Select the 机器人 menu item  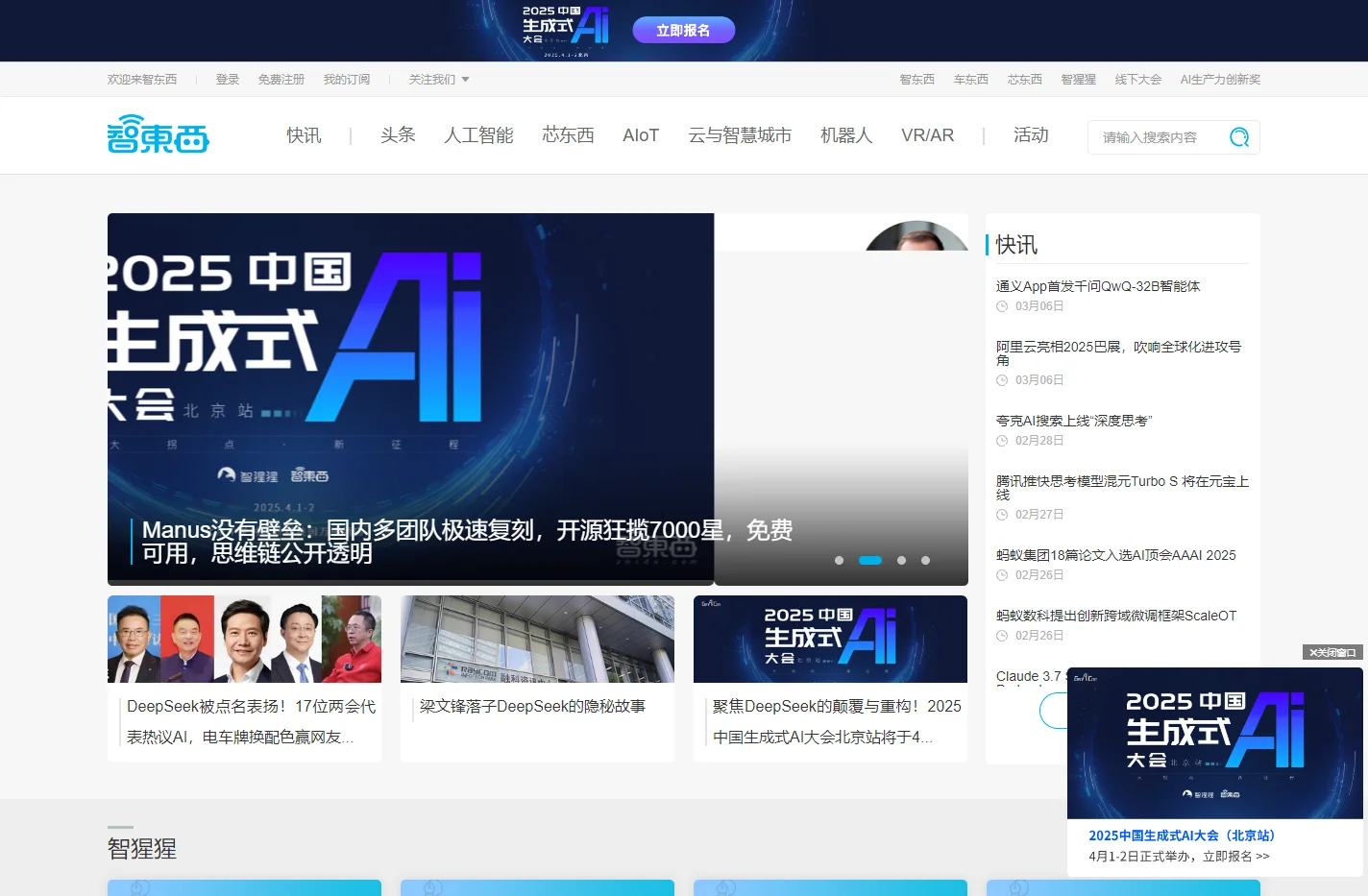[x=846, y=135]
